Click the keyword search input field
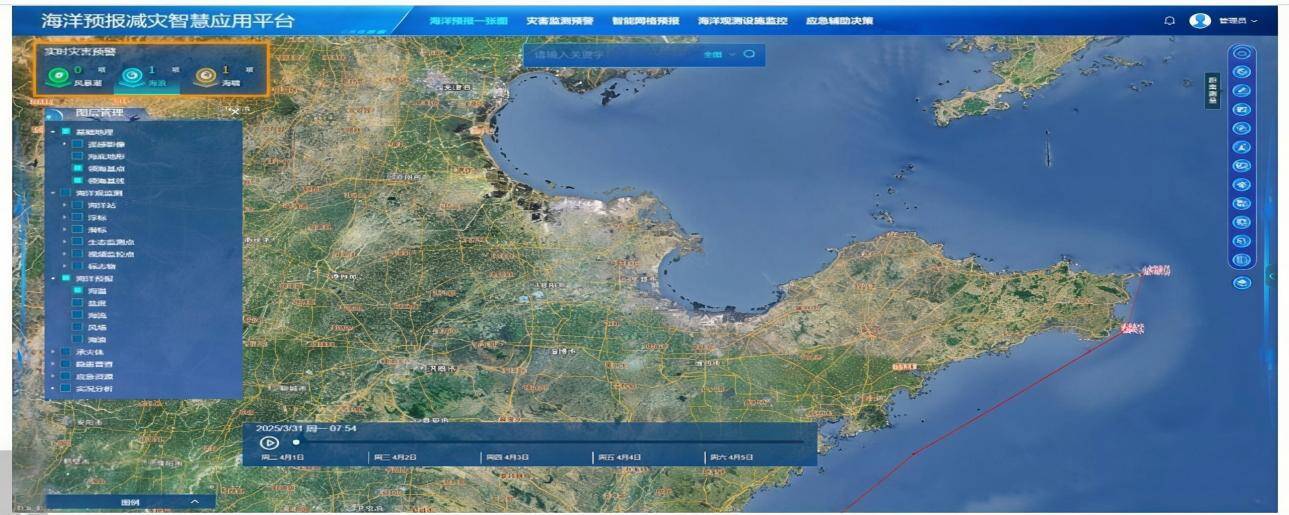This screenshot has width=1289, height=515. [x=610, y=54]
